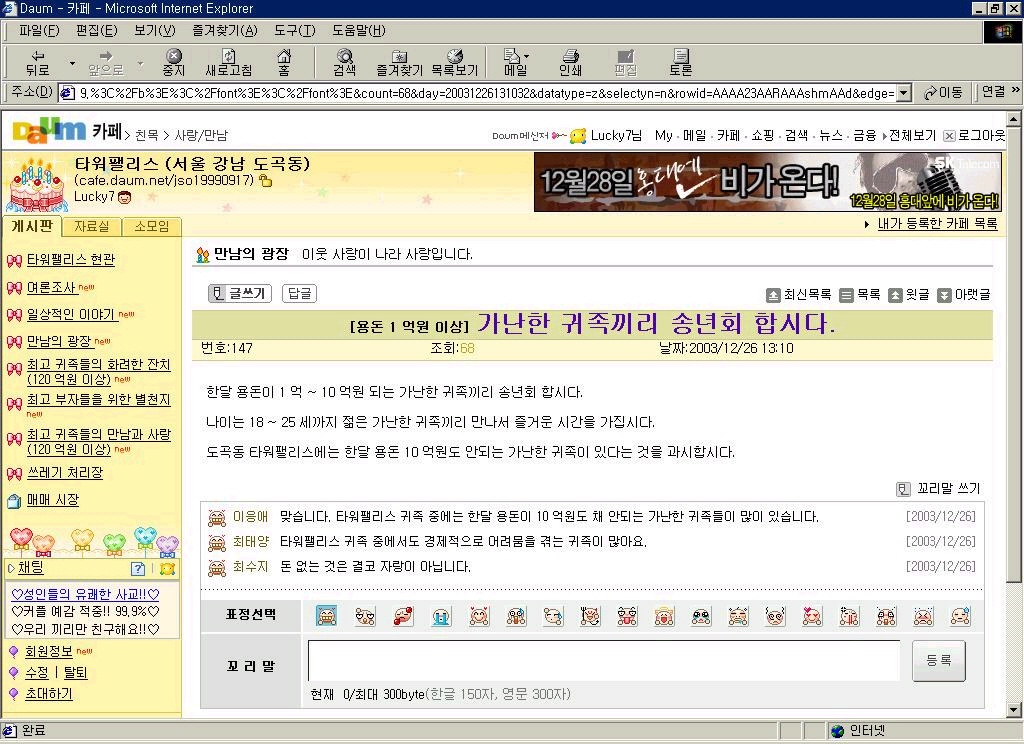Click the Home (홈) toolbar icon

click(x=284, y=62)
